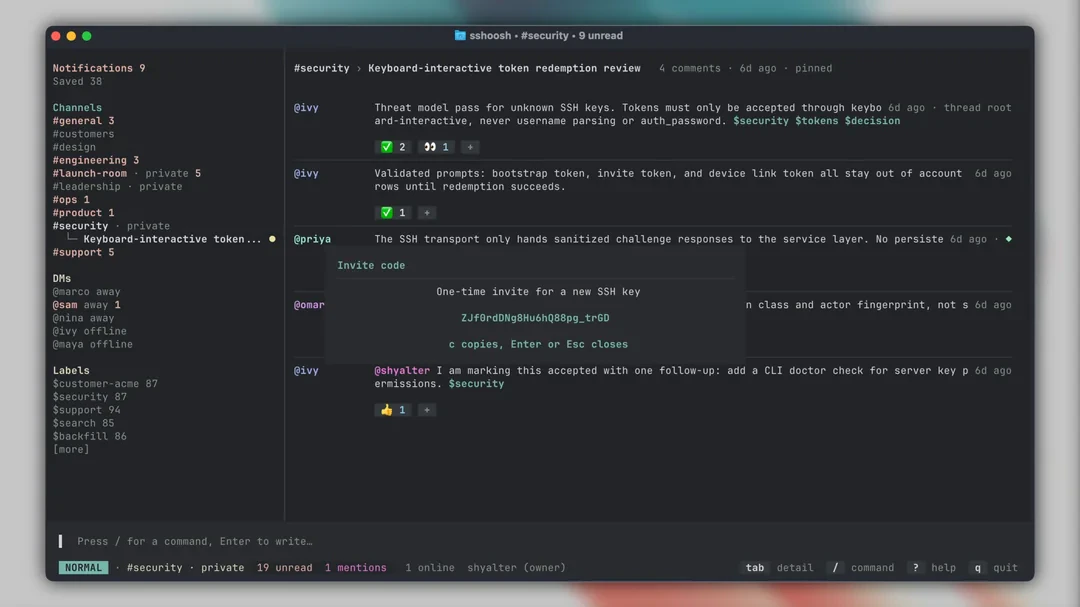Viewport: 1080px width, 607px height.
Task: Filter by $backfill label
Action: pos(90,436)
